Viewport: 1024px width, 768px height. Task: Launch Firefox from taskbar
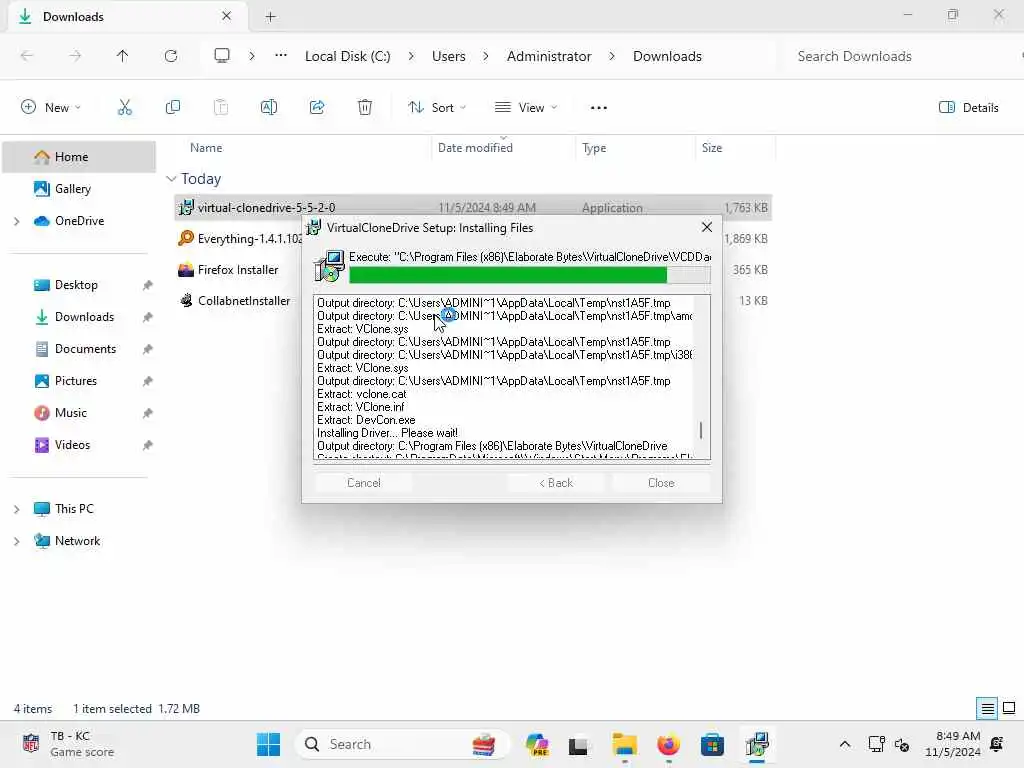(668, 744)
